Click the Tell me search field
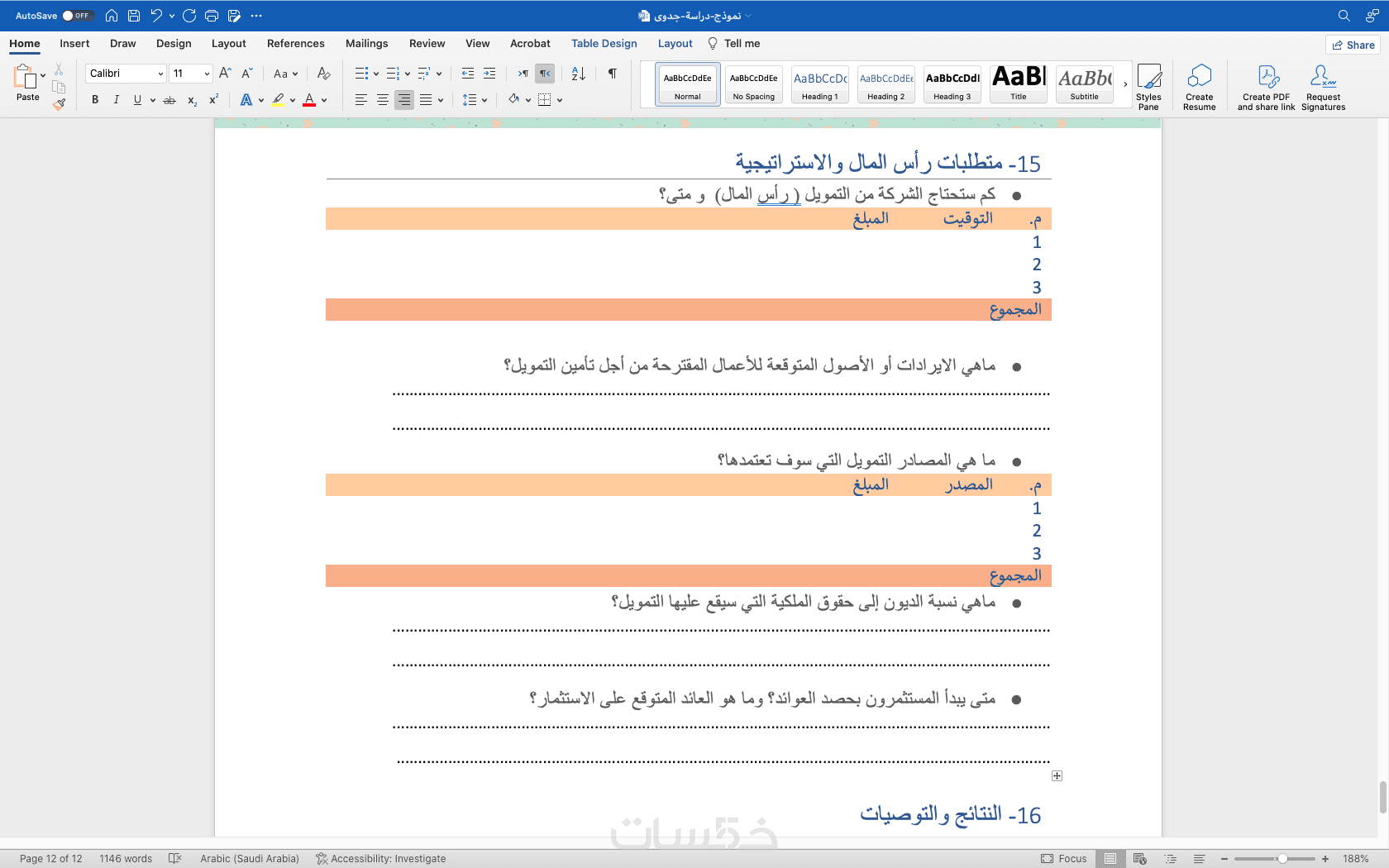Screen dimensions: 1389x868 coord(734,44)
